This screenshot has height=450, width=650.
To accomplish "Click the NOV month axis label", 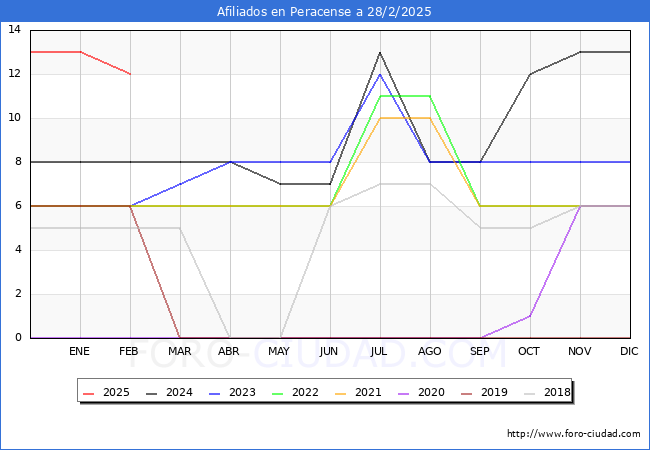I will (x=580, y=351).
